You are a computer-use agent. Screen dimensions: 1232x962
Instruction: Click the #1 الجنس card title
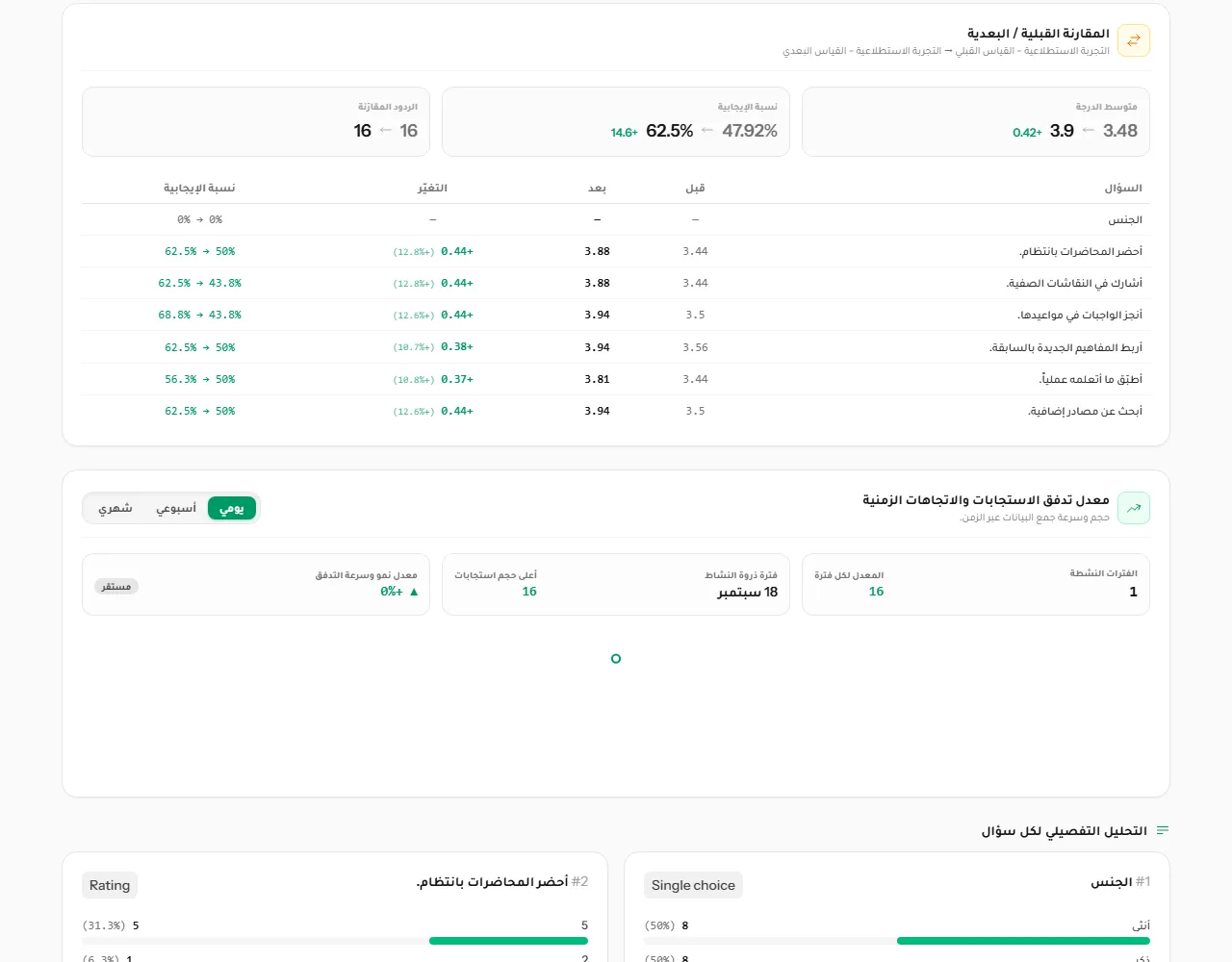pos(1120,881)
